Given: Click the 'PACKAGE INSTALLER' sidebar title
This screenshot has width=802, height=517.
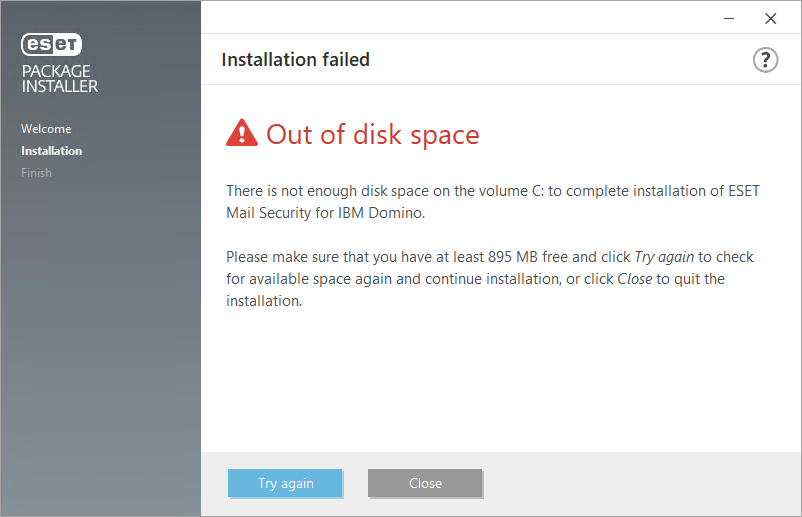Looking at the screenshot, I should [x=60, y=79].
